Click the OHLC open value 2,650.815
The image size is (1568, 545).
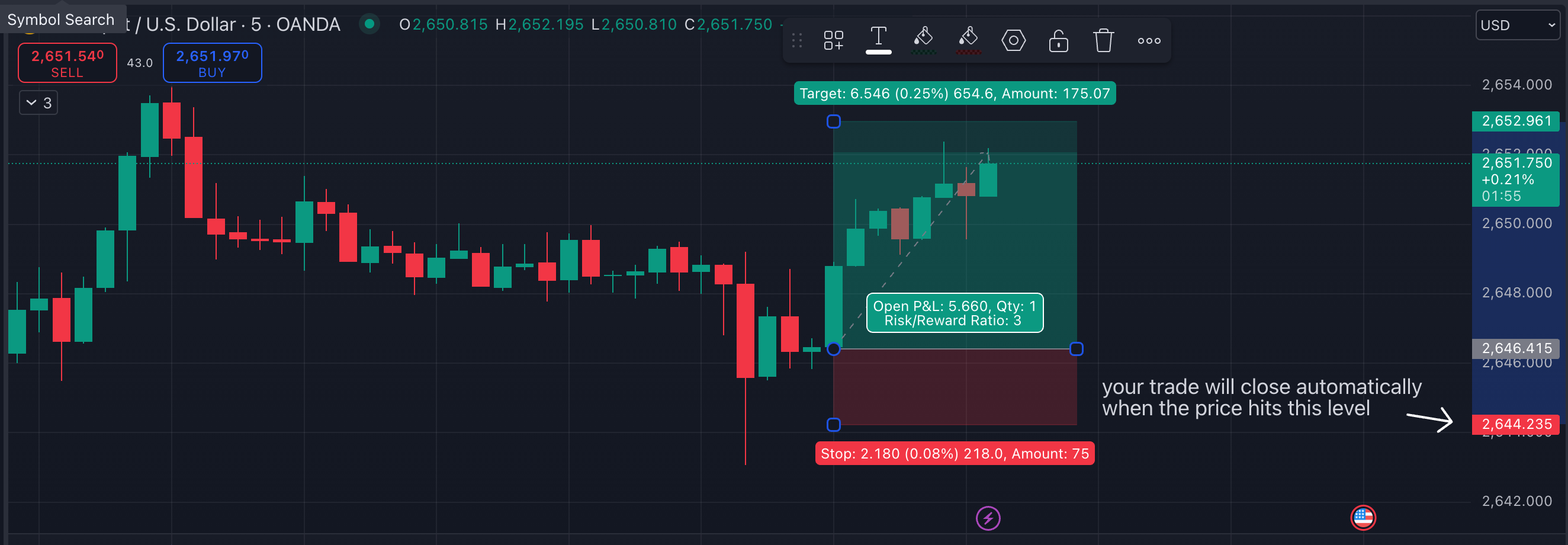coord(450,24)
